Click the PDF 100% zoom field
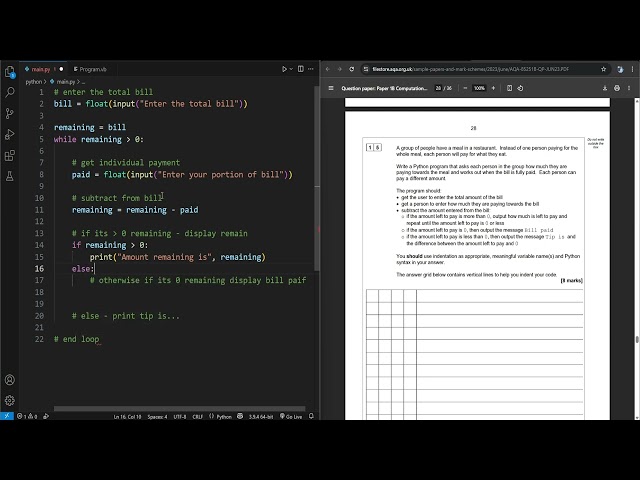The image size is (640, 480). coord(479,88)
